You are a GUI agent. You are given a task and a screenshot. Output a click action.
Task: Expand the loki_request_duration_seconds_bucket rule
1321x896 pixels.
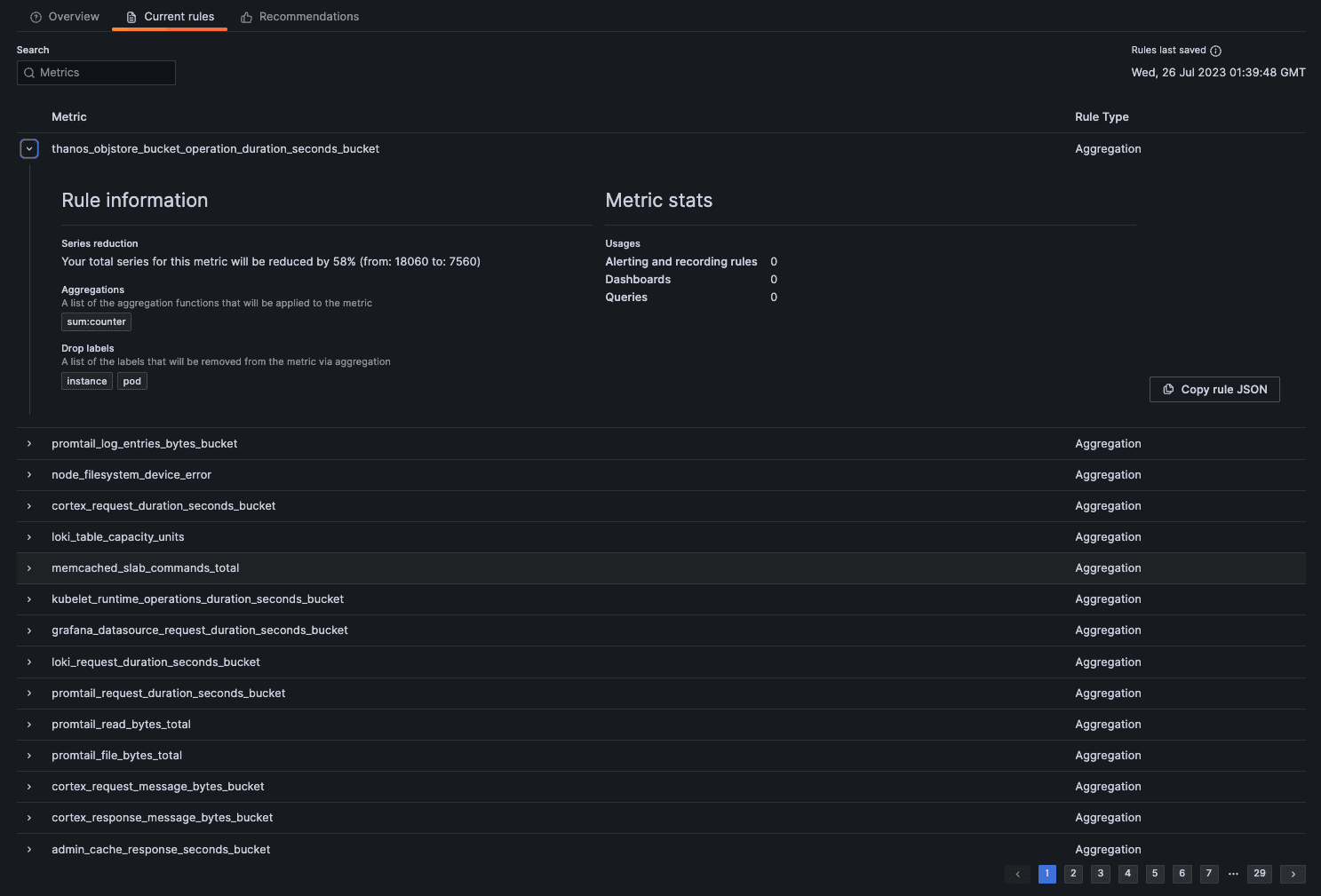coord(29,662)
